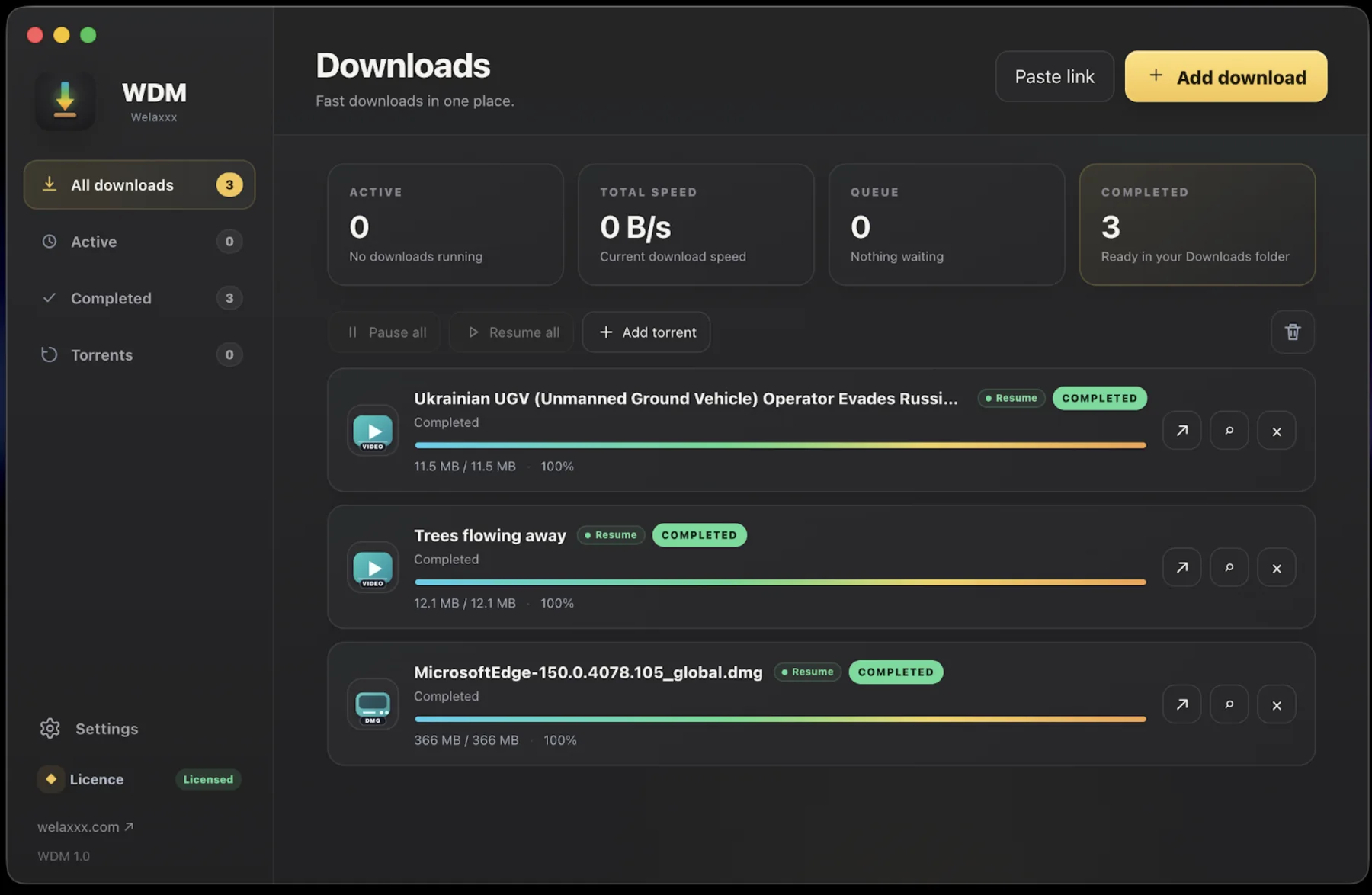The image size is (1372, 895).
Task: Click the trash clear-list icon
Action: 1293,332
